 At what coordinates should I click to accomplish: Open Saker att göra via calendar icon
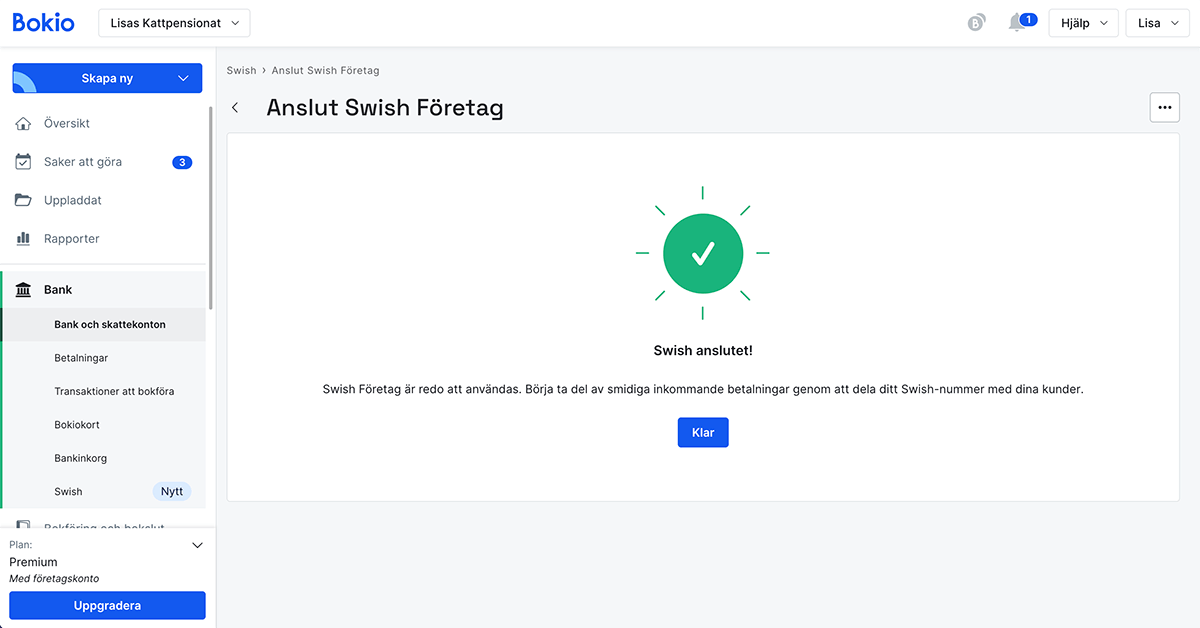(22, 161)
